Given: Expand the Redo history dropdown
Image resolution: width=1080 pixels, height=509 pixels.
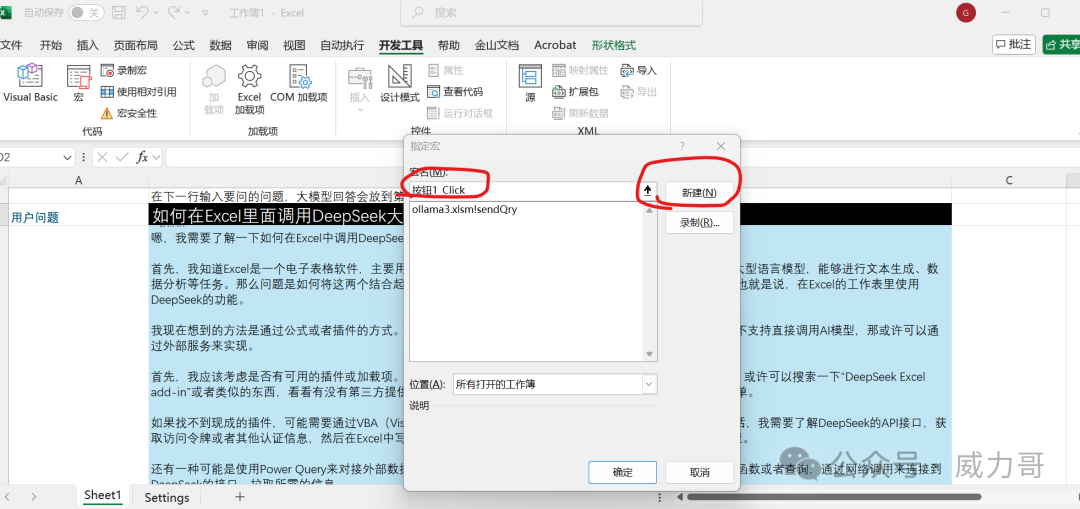Looking at the screenshot, I should 188,13.
